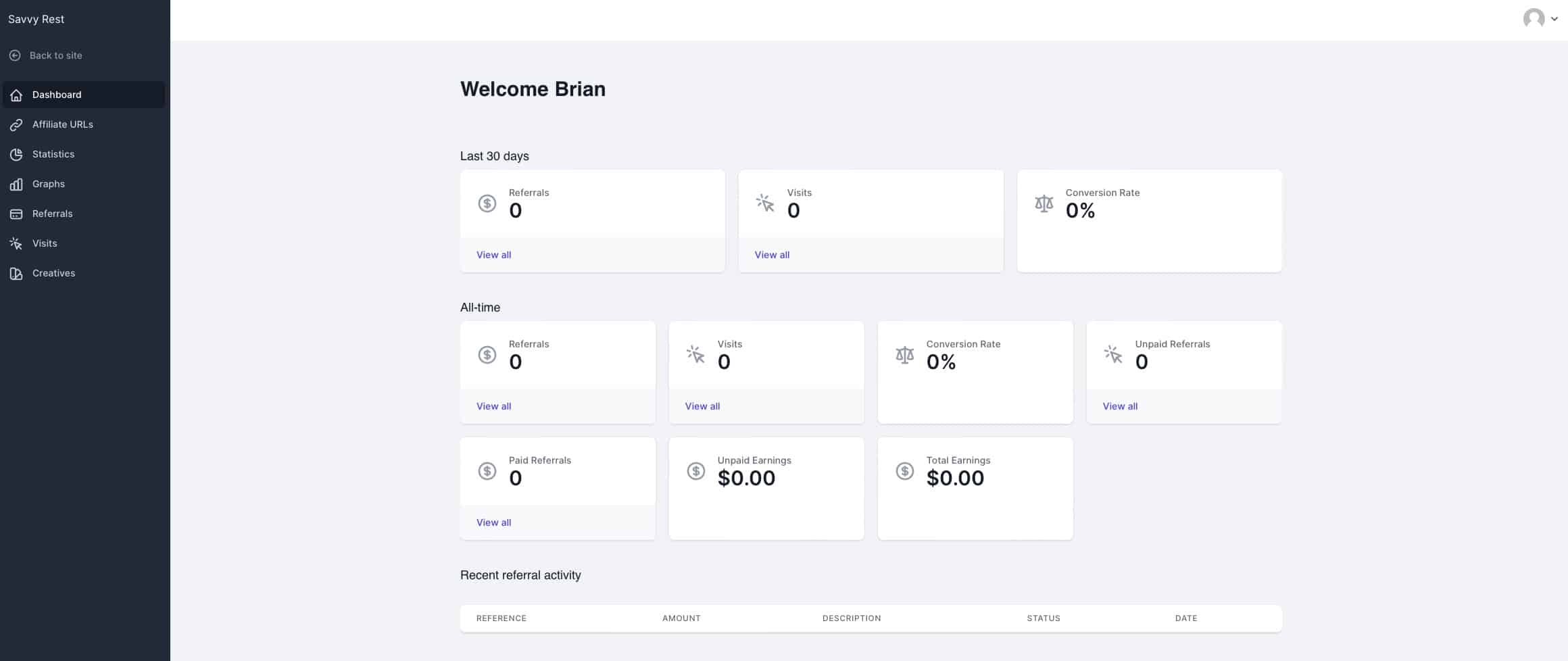
Task: Click the STATUS column header
Action: tap(1044, 618)
